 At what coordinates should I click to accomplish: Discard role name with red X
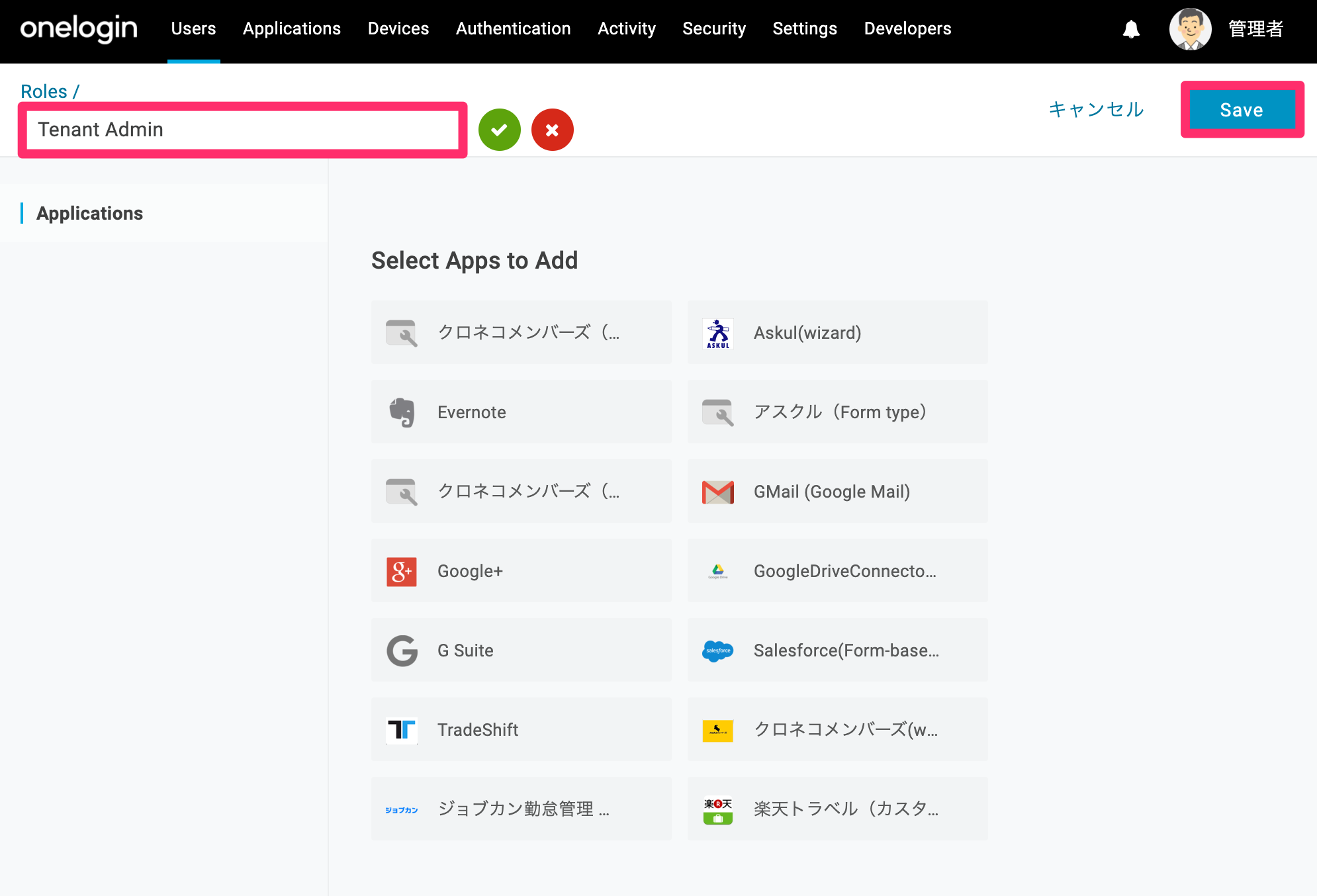pyautogui.click(x=553, y=130)
